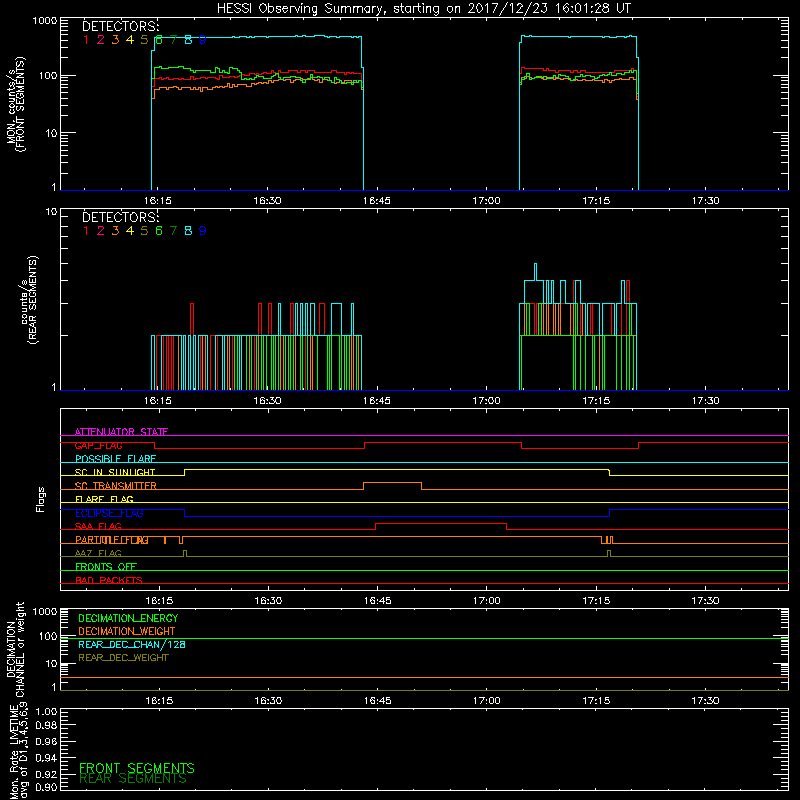Image resolution: width=800 pixels, height=800 pixels.
Task: Select green detector 6 in rear segments legend
Action: click(159, 231)
